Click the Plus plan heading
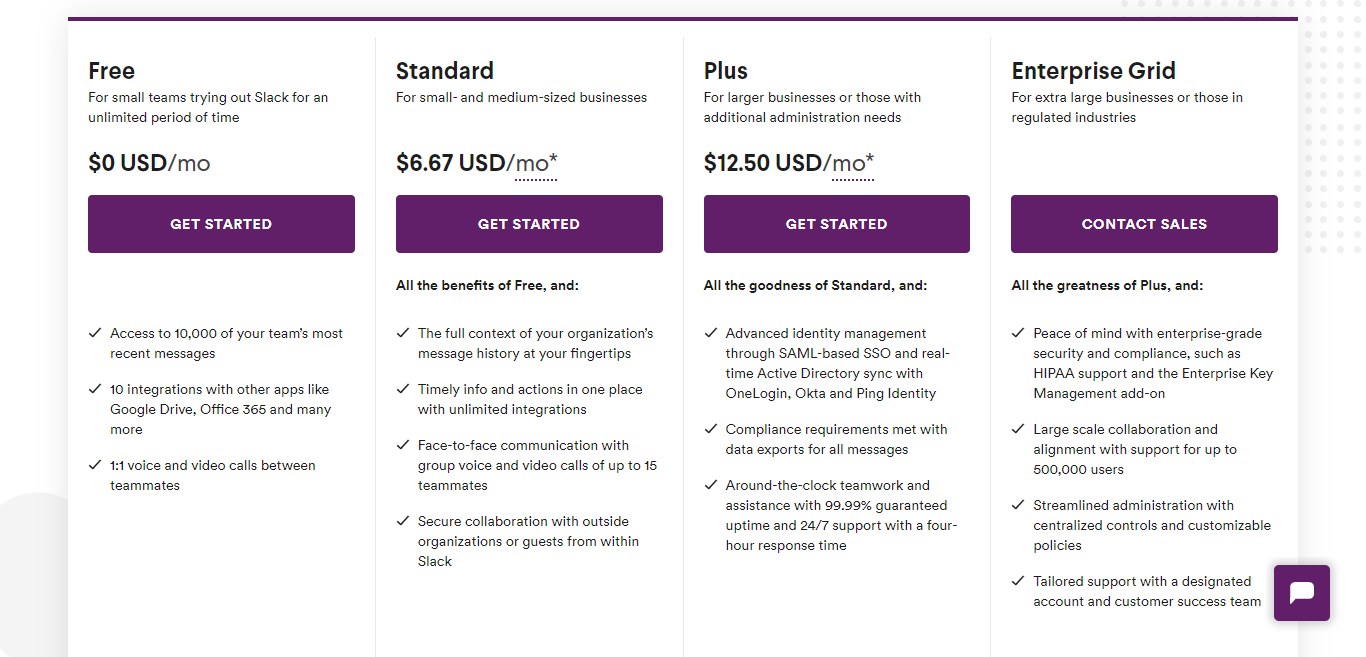Image resolution: width=1366 pixels, height=657 pixels. [x=726, y=71]
